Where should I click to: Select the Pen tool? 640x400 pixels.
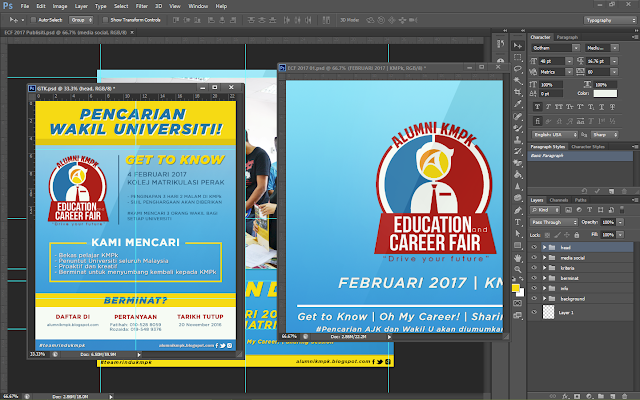pos(518,210)
